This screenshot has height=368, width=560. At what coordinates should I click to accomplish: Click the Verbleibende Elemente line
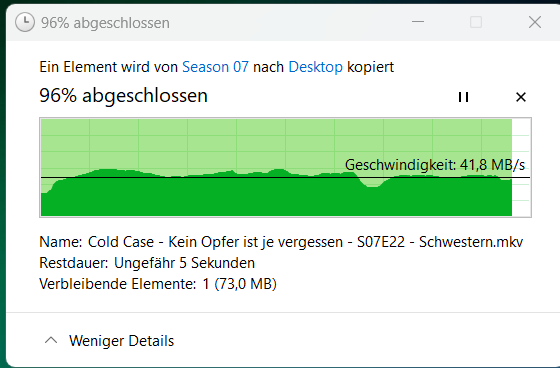click(158, 284)
